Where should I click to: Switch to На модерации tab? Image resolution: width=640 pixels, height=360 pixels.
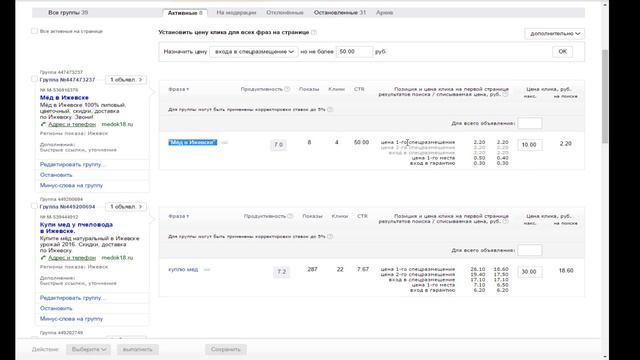point(236,13)
